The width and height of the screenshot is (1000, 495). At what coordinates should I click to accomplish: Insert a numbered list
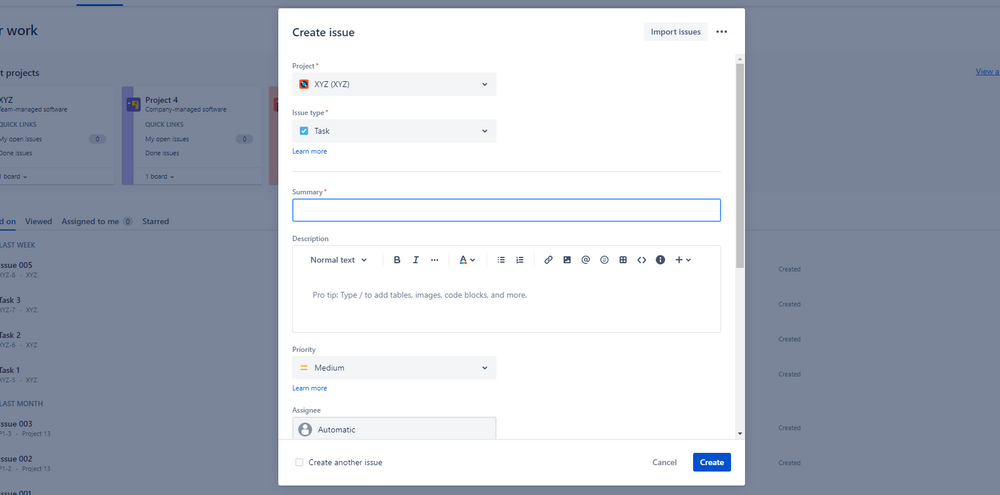[x=520, y=260]
